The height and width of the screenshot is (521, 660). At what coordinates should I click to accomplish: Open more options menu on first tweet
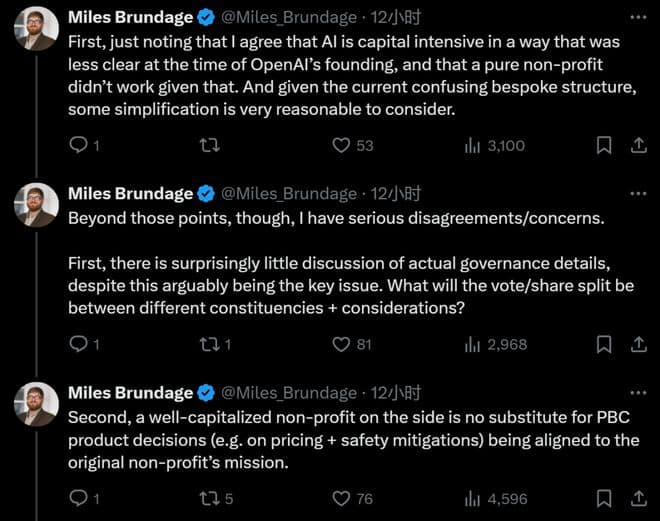click(x=637, y=17)
